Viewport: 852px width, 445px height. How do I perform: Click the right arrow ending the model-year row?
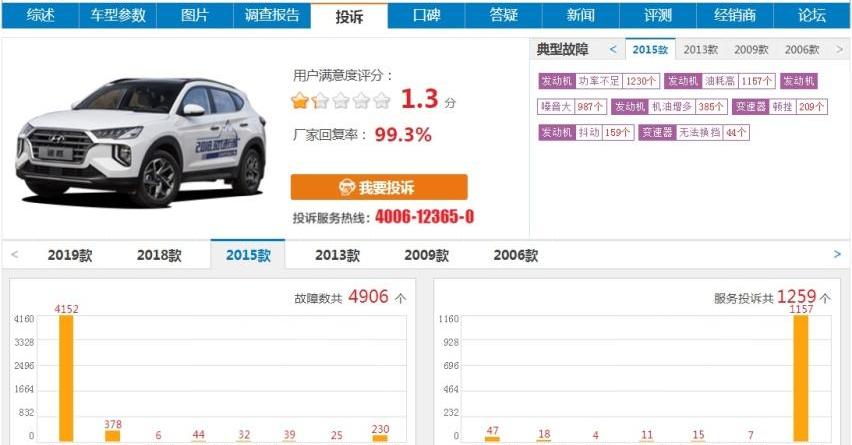pos(837,254)
